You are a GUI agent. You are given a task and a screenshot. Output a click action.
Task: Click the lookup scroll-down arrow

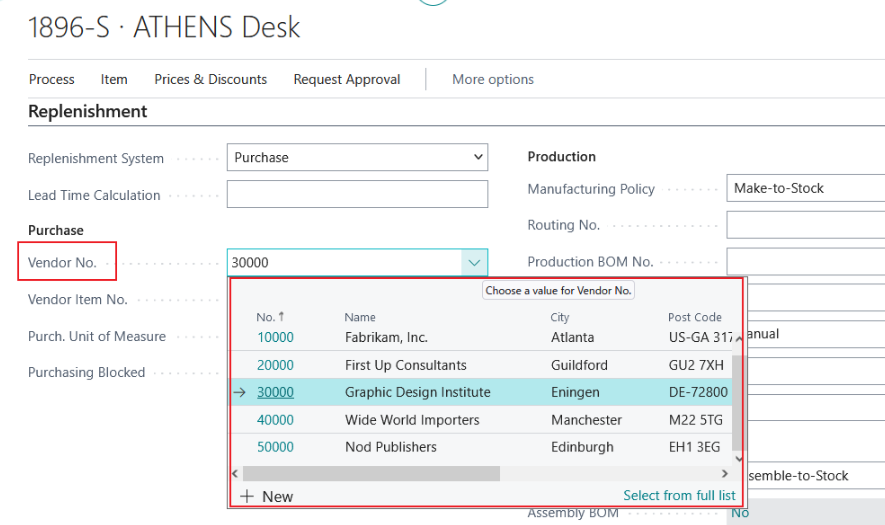coord(738,458)
